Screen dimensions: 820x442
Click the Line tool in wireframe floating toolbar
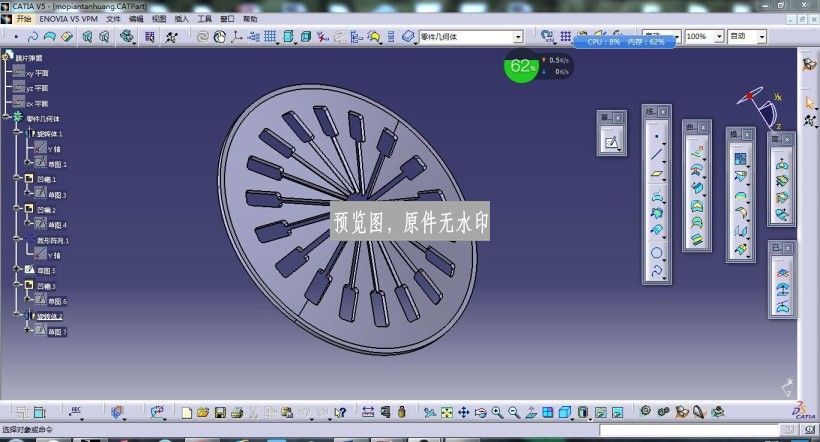tap(657, 154)
